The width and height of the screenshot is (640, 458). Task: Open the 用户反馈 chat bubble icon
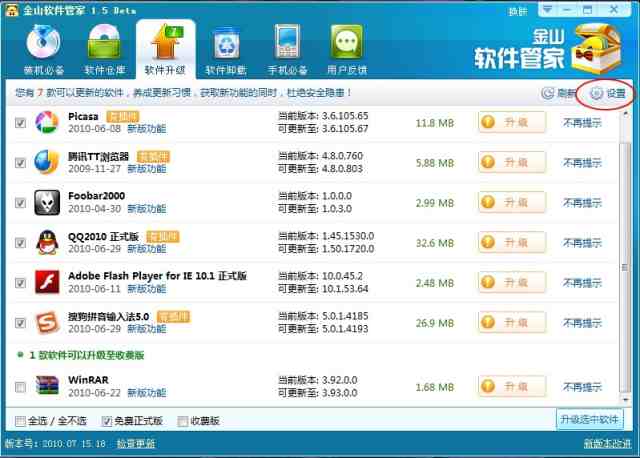tap(347, 42)
